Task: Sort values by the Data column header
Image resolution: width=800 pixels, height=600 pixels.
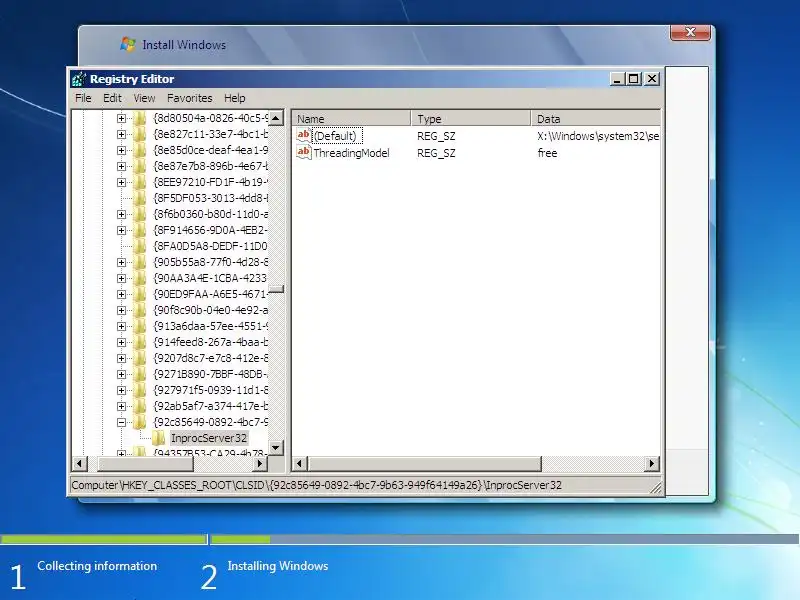Action: point(596,119)
